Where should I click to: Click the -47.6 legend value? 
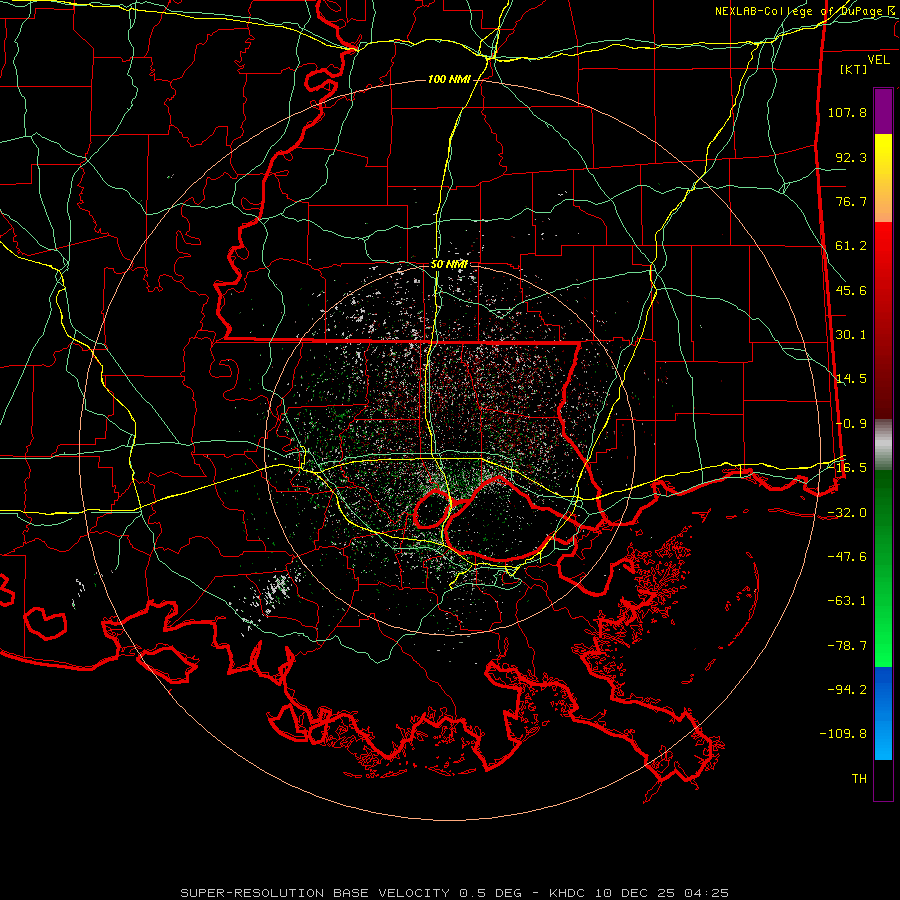coord(847,557)
